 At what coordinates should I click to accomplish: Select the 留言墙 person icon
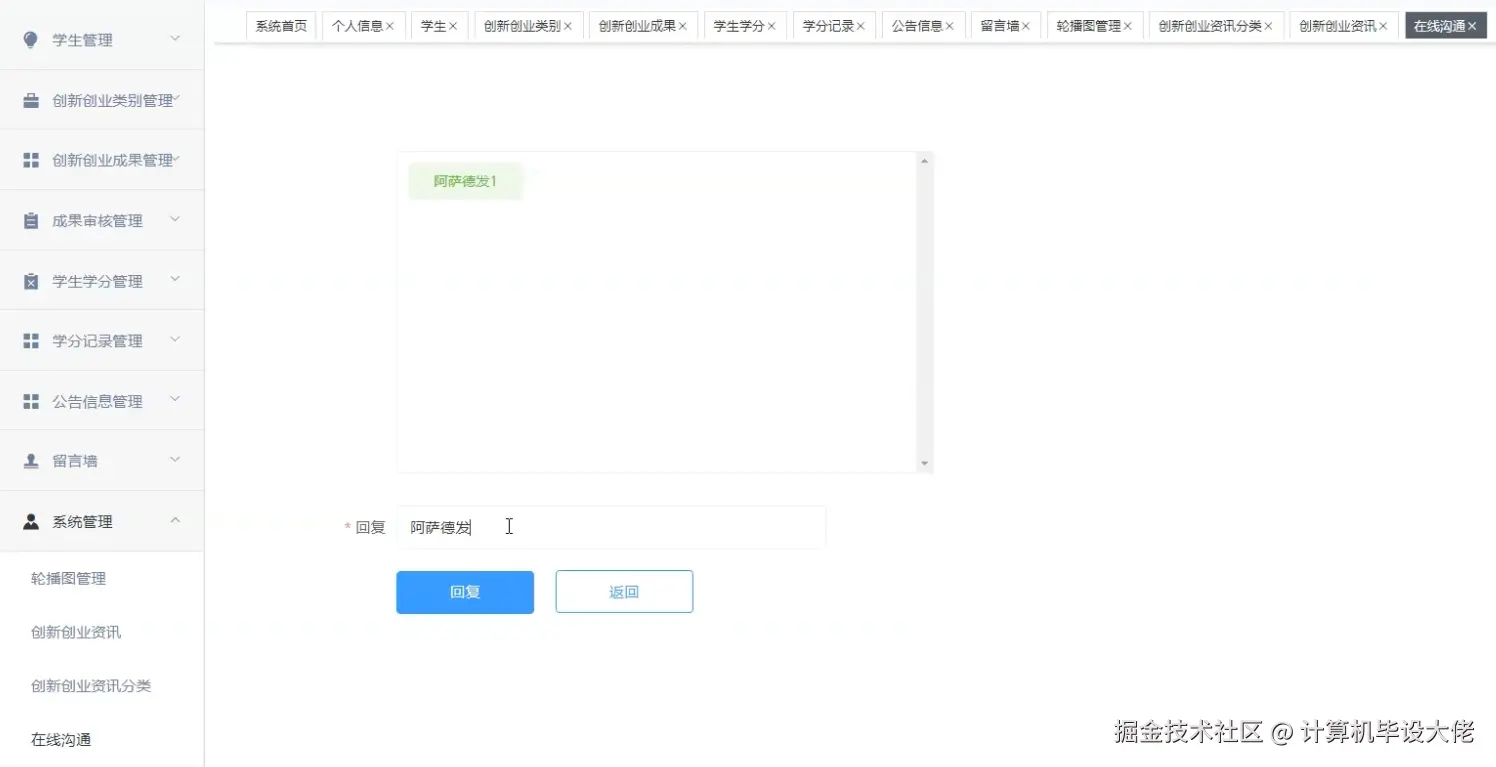pos(30,459)
